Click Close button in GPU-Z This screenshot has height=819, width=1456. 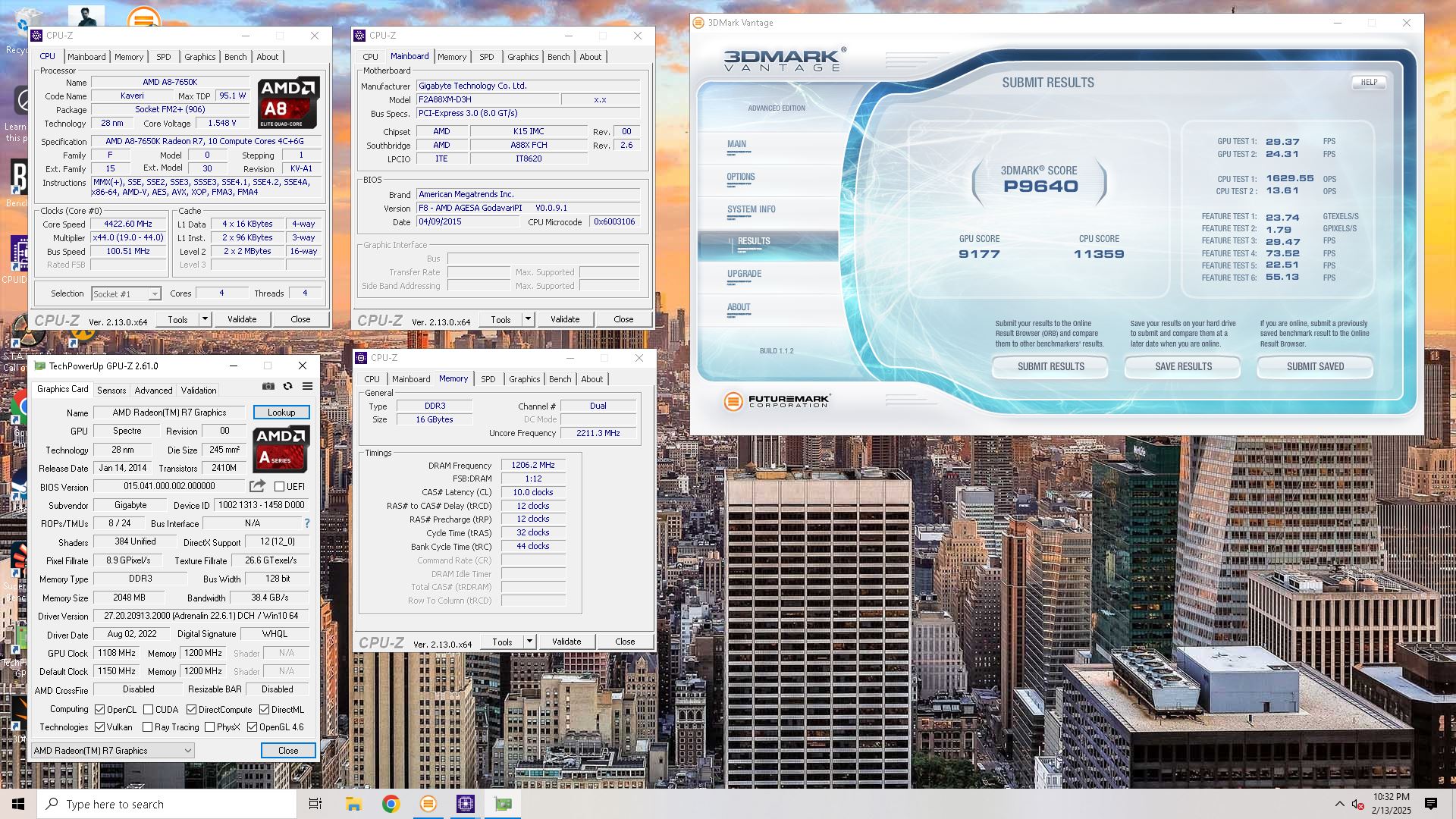coord(288,751)
